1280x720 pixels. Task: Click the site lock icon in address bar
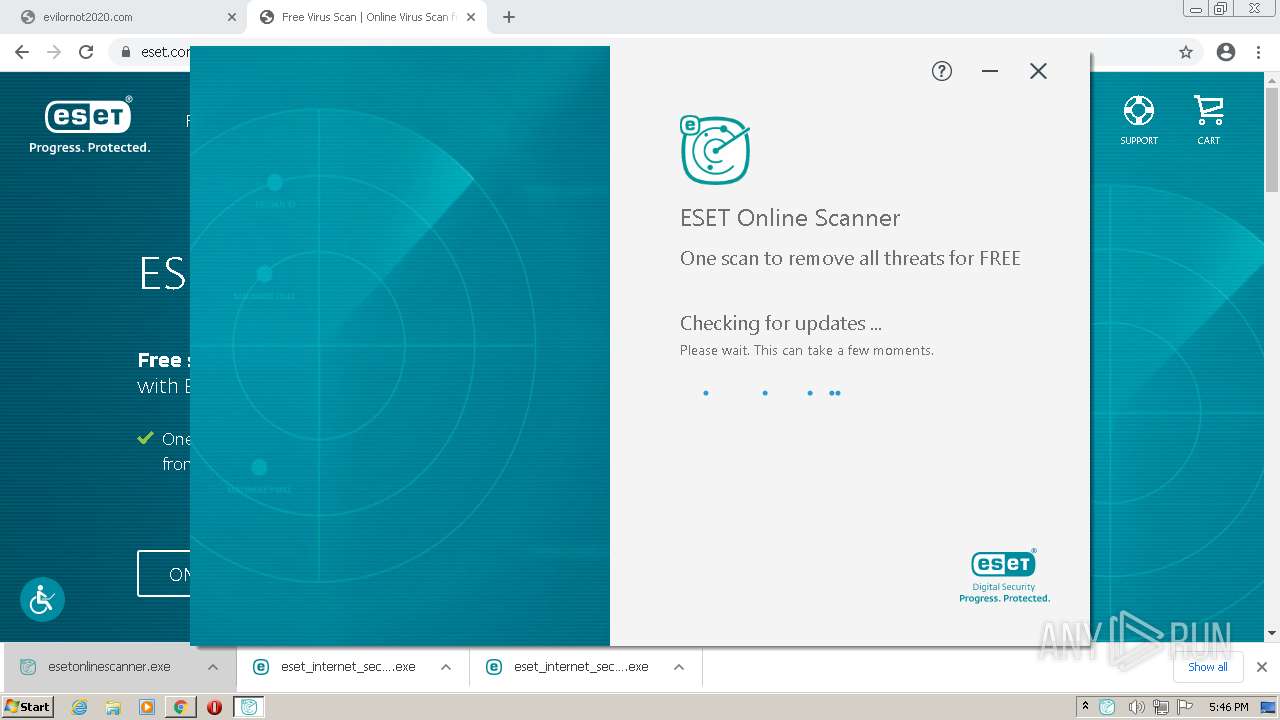(126, 52)
